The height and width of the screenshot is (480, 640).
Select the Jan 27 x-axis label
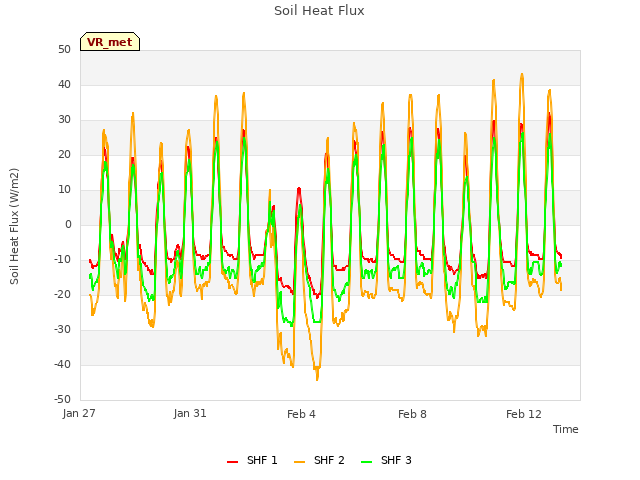point(79,413)
